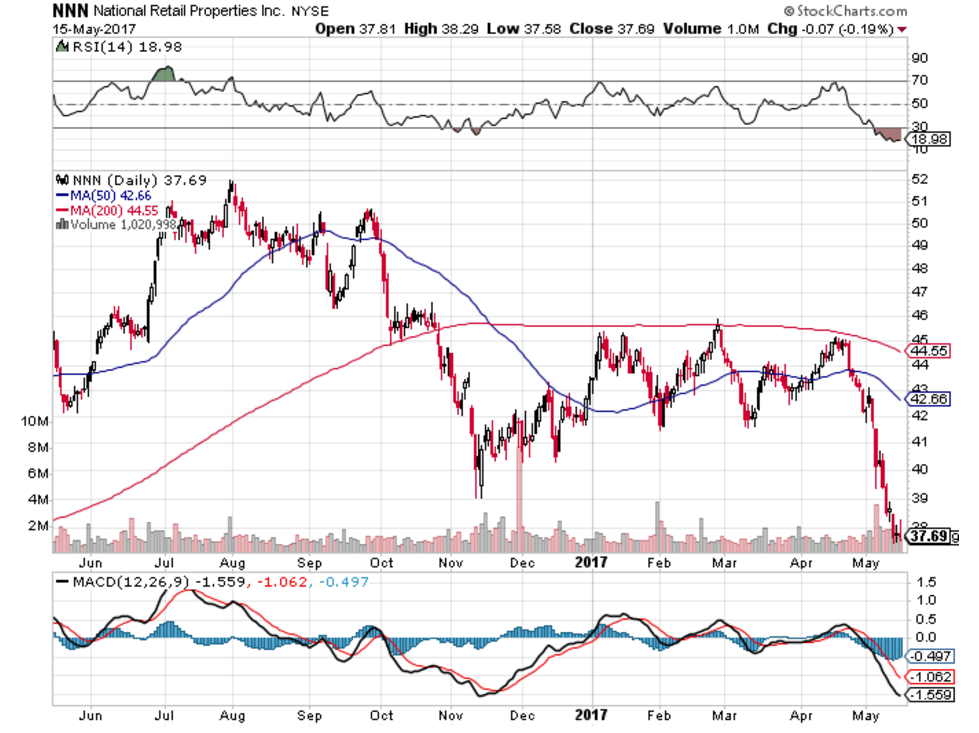Click the May label under MACD panel

(x=865, y=716)
